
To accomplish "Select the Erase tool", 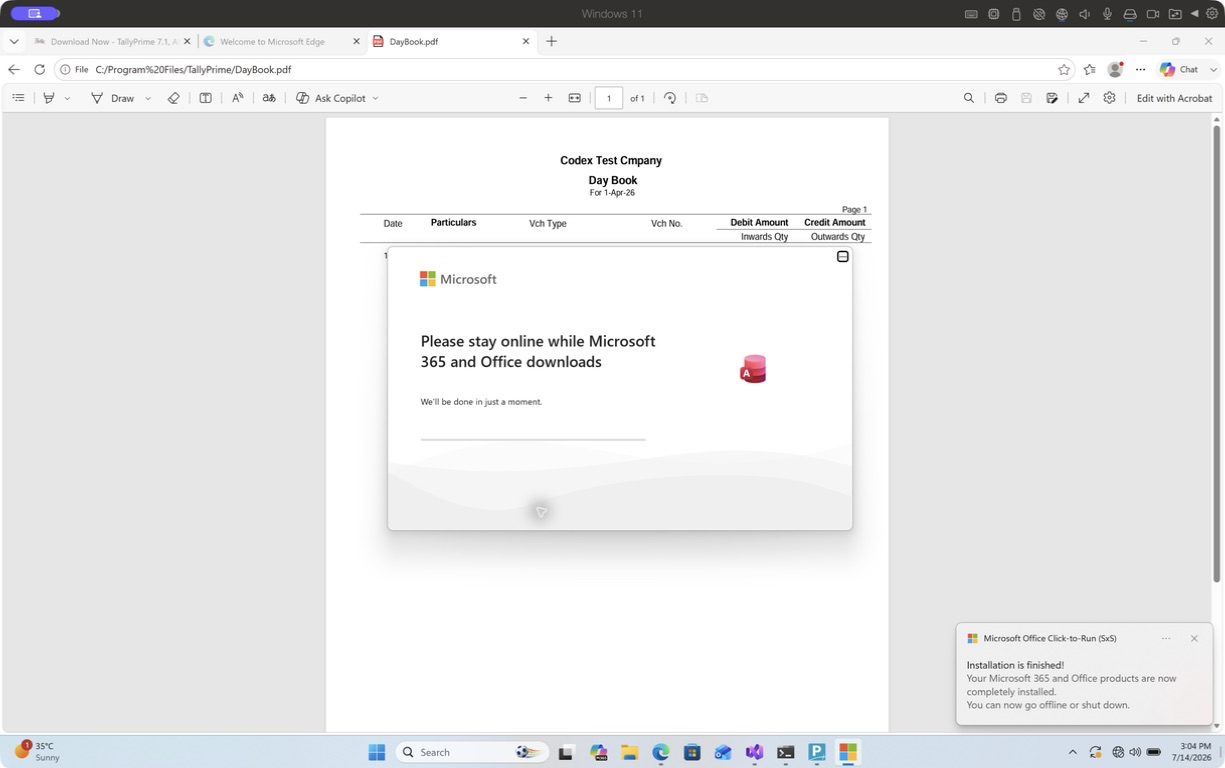I will (173, 98).
